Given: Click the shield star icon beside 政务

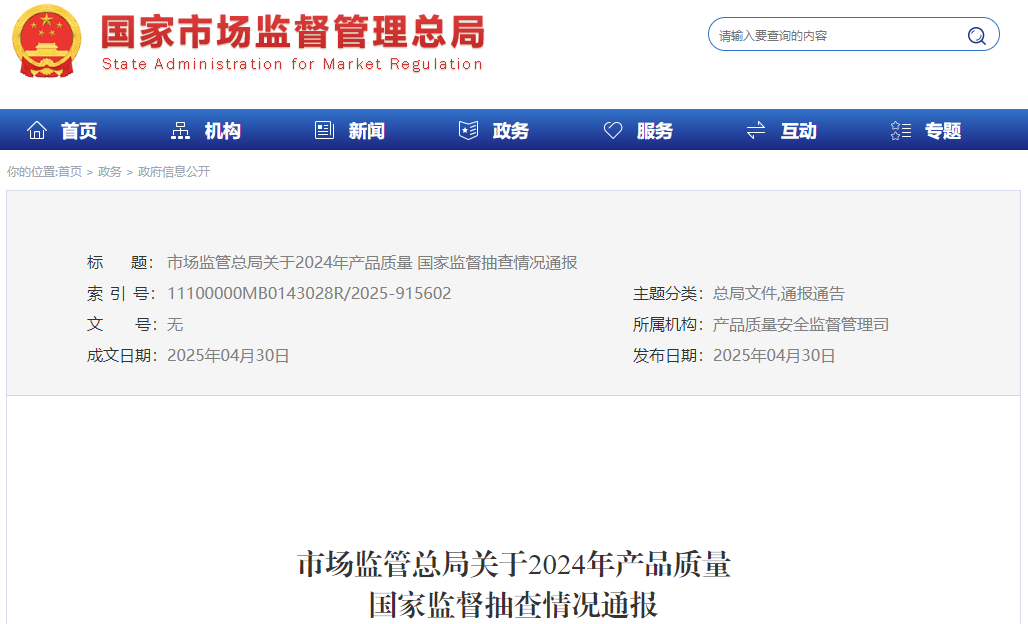Looking at the screenshot, I should (x=468, y=130).
